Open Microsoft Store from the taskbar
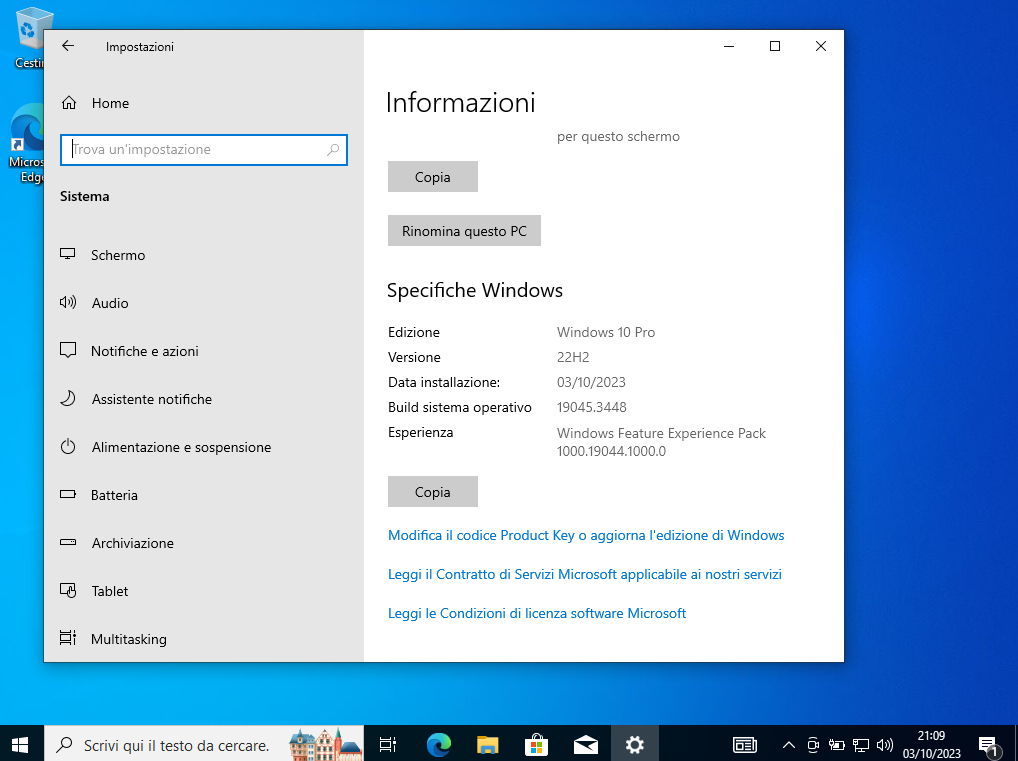 pyautogui.click(x=536, y=745)
